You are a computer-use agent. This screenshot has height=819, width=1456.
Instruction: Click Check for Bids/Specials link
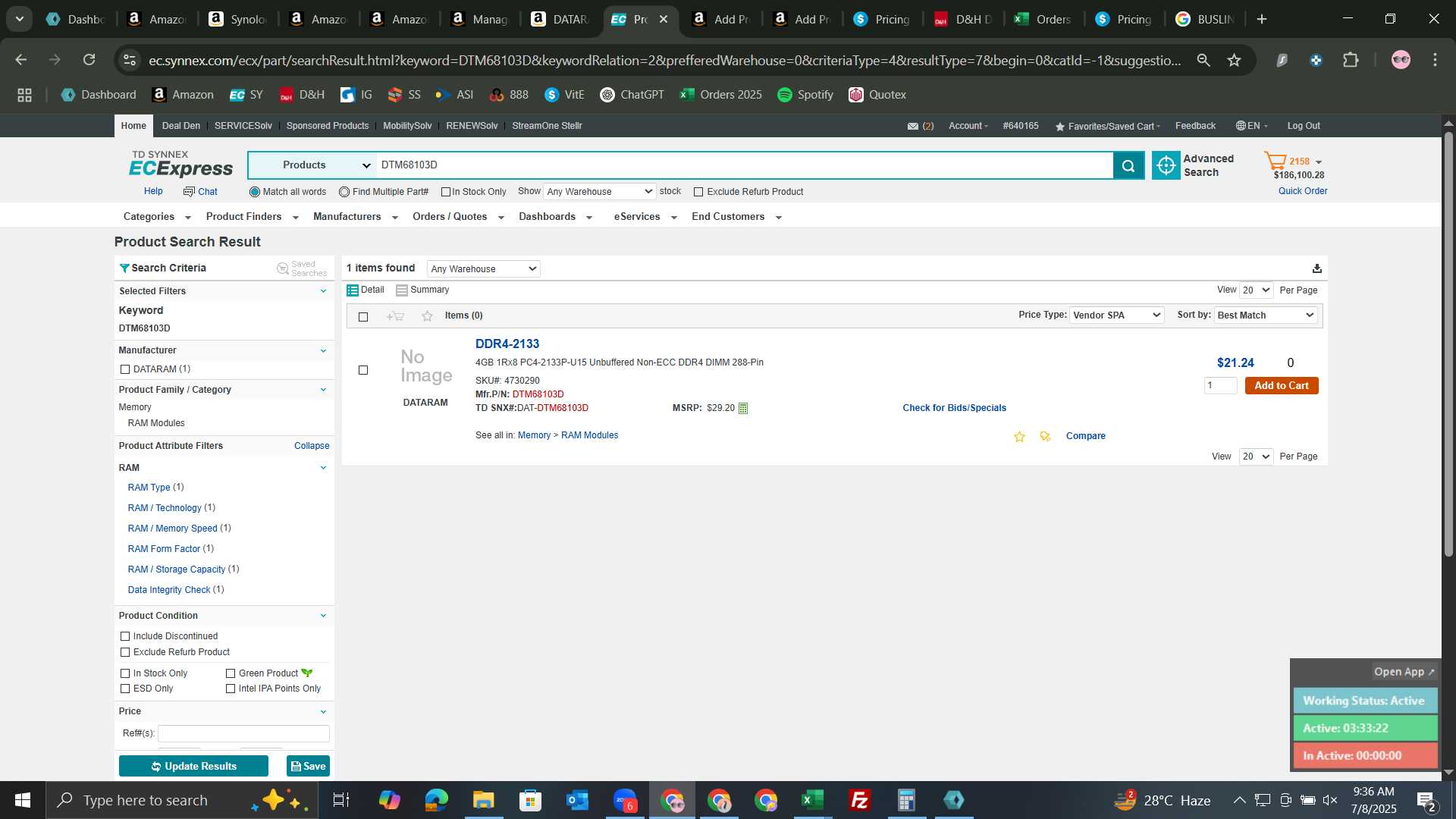pyautogui.click(x=954, y=408)
